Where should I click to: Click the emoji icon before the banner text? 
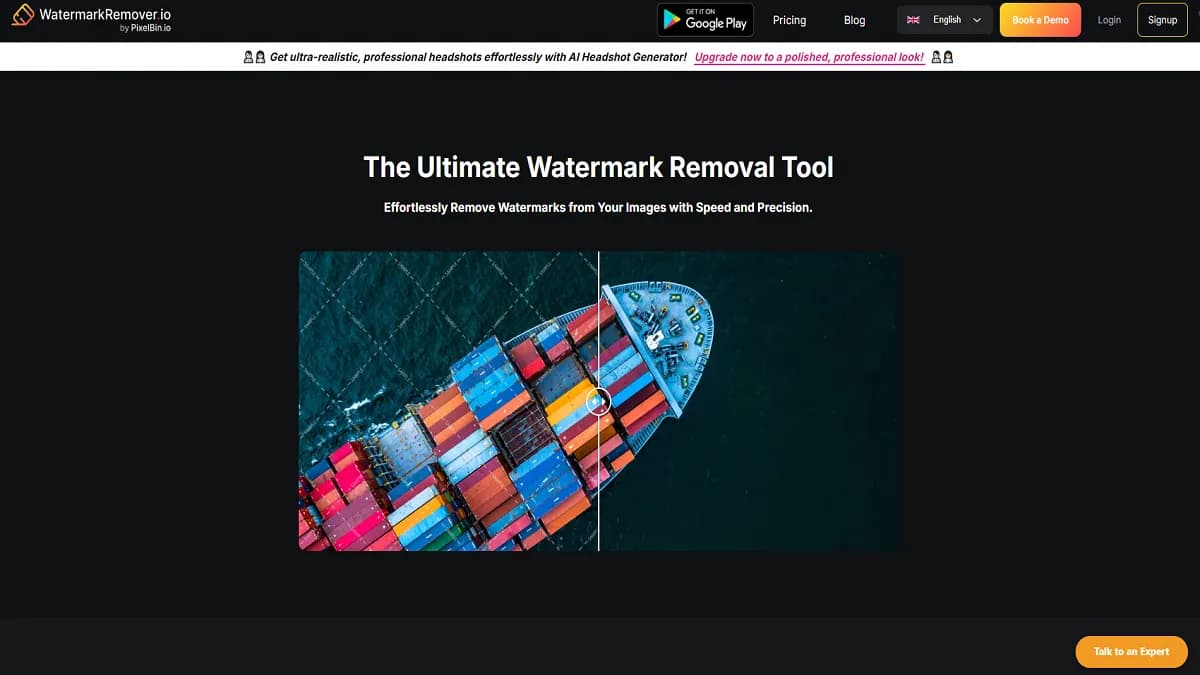tap(254, 57)
